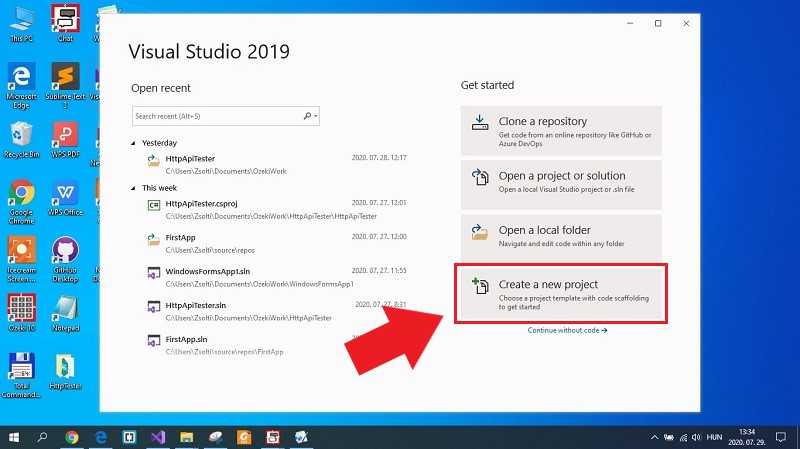Click the Create a new project button
The image size is (800, 449).
(561, 293)
